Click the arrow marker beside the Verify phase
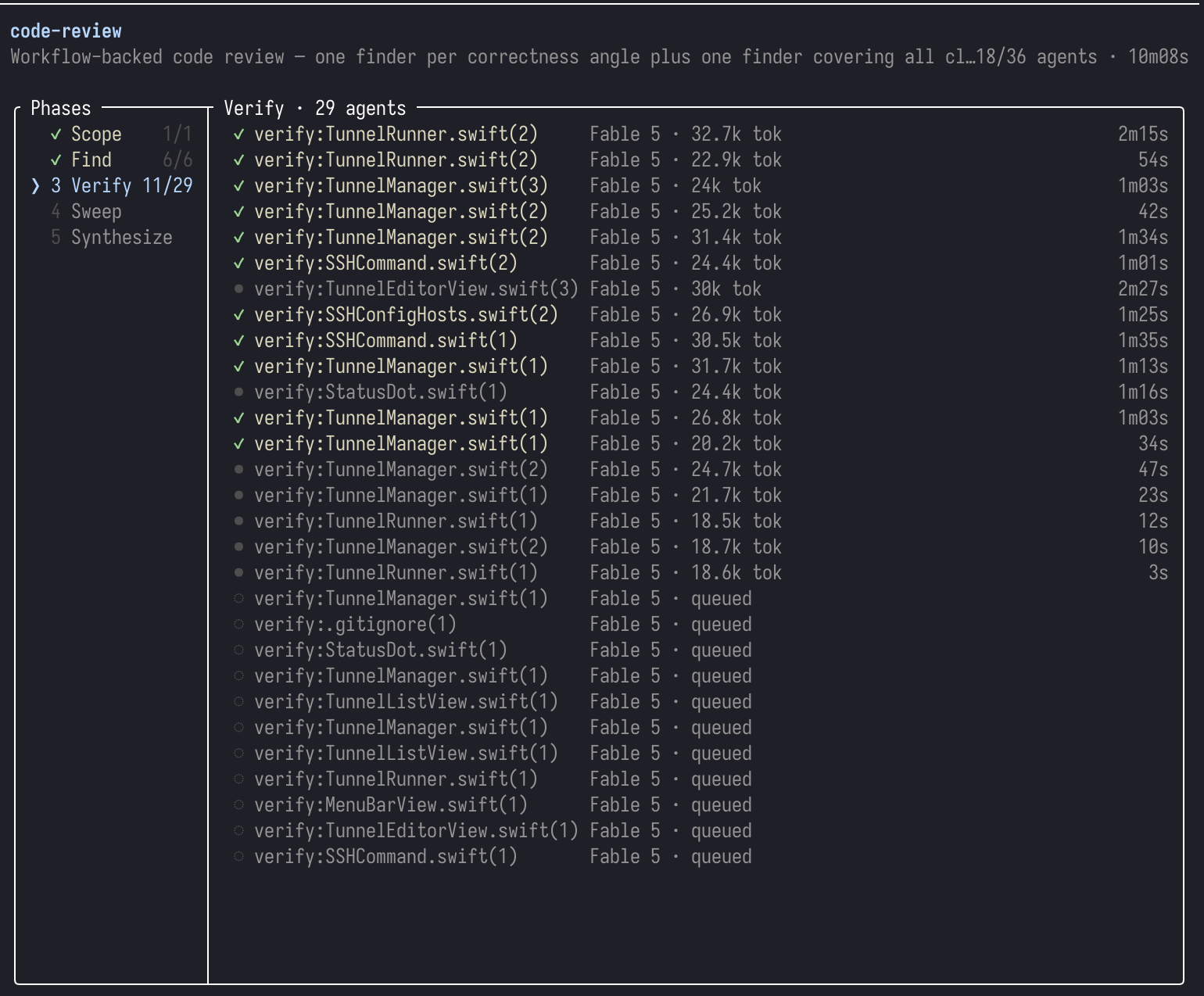 coord(35,186)
